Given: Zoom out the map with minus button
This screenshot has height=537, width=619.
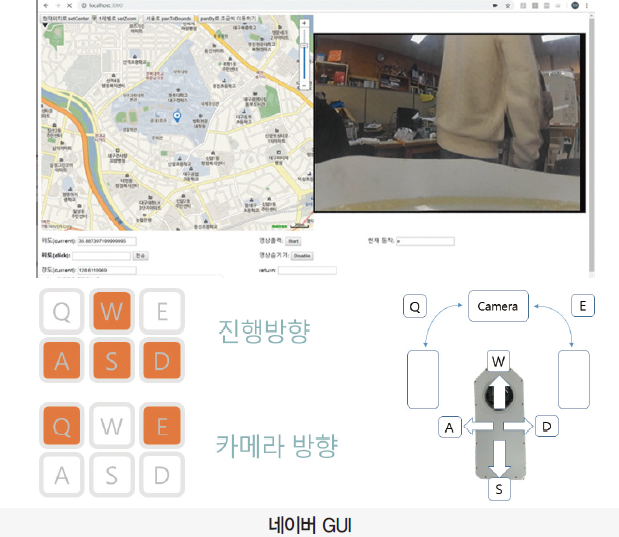Looking at the screenshot, I should pyautogui.click(x=304, y=85).
